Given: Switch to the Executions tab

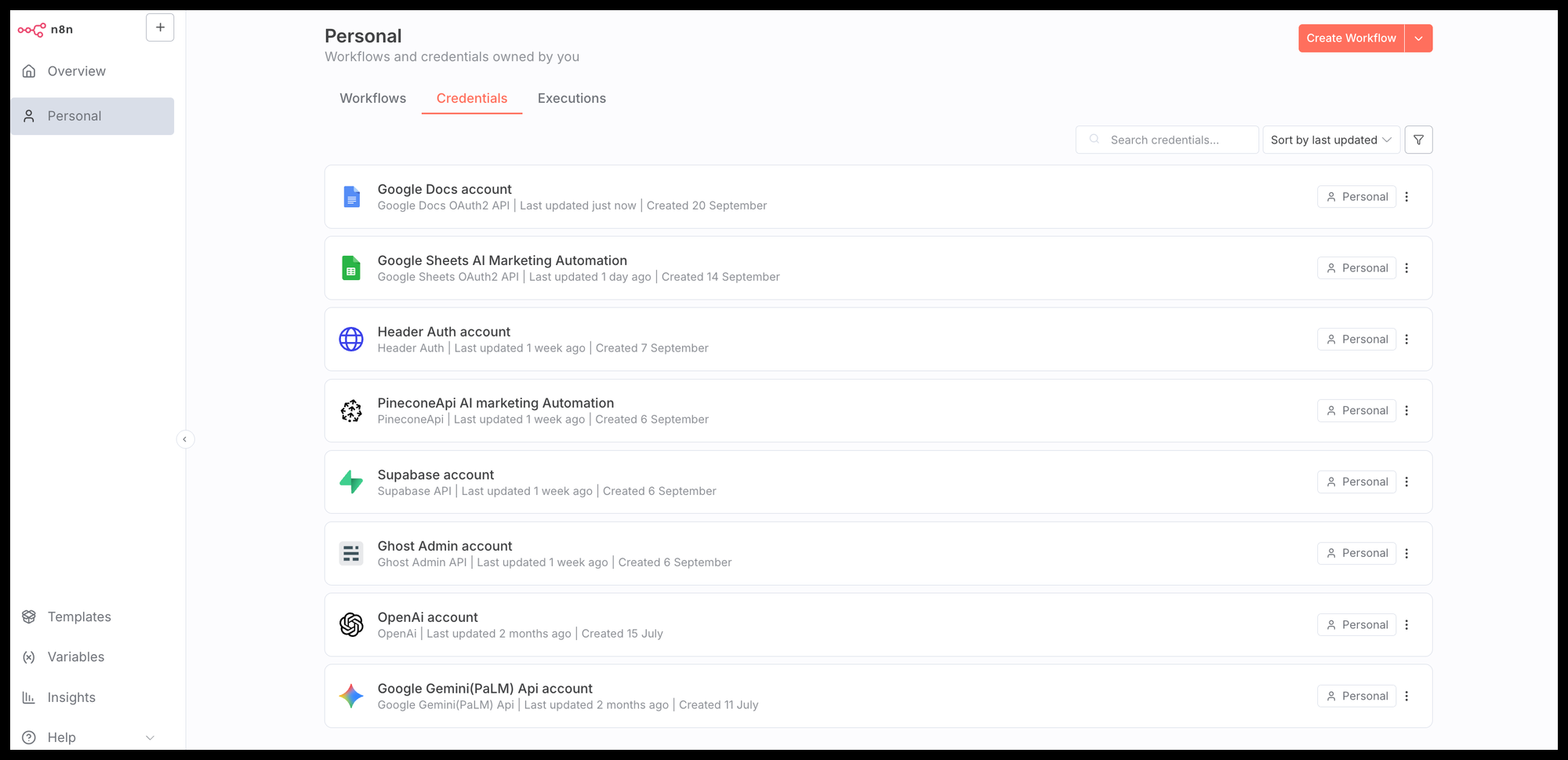Looking at the screenshot, I should (x=572, y=98).
